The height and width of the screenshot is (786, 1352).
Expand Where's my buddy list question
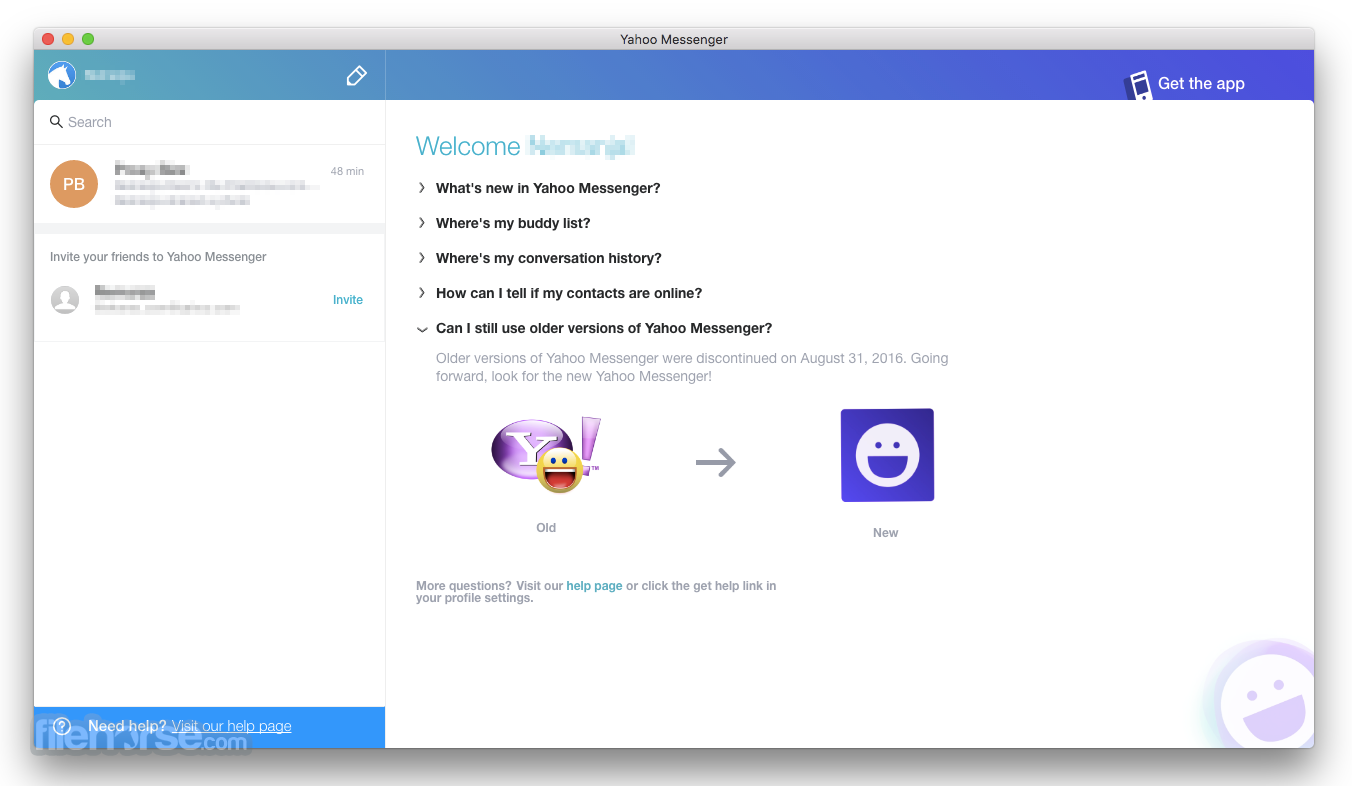(513, 223)
